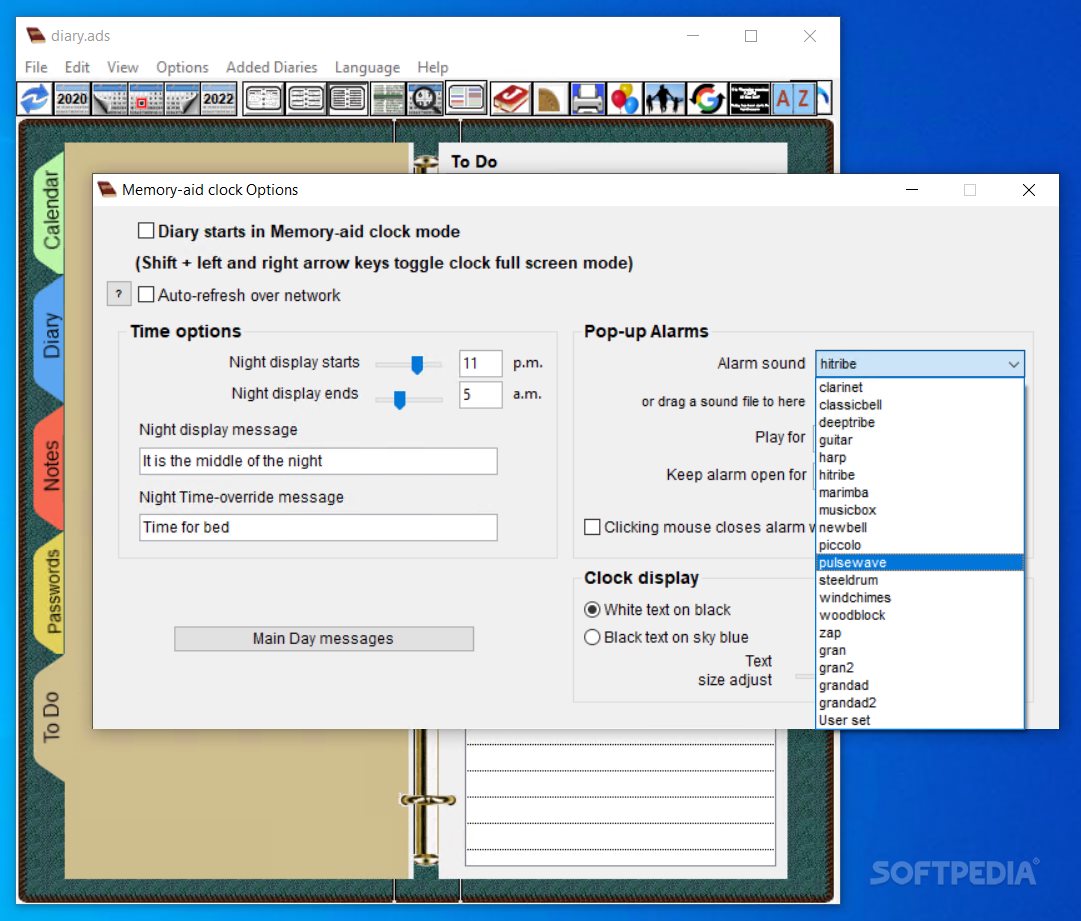Adjust Night display ends slider

399,399
